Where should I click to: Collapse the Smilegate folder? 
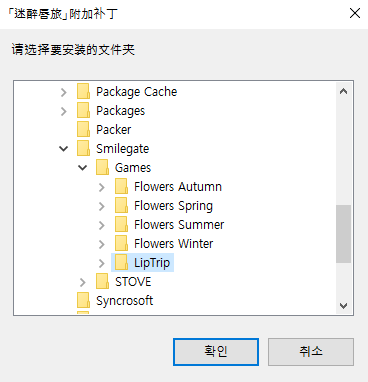tap(64, 149)
